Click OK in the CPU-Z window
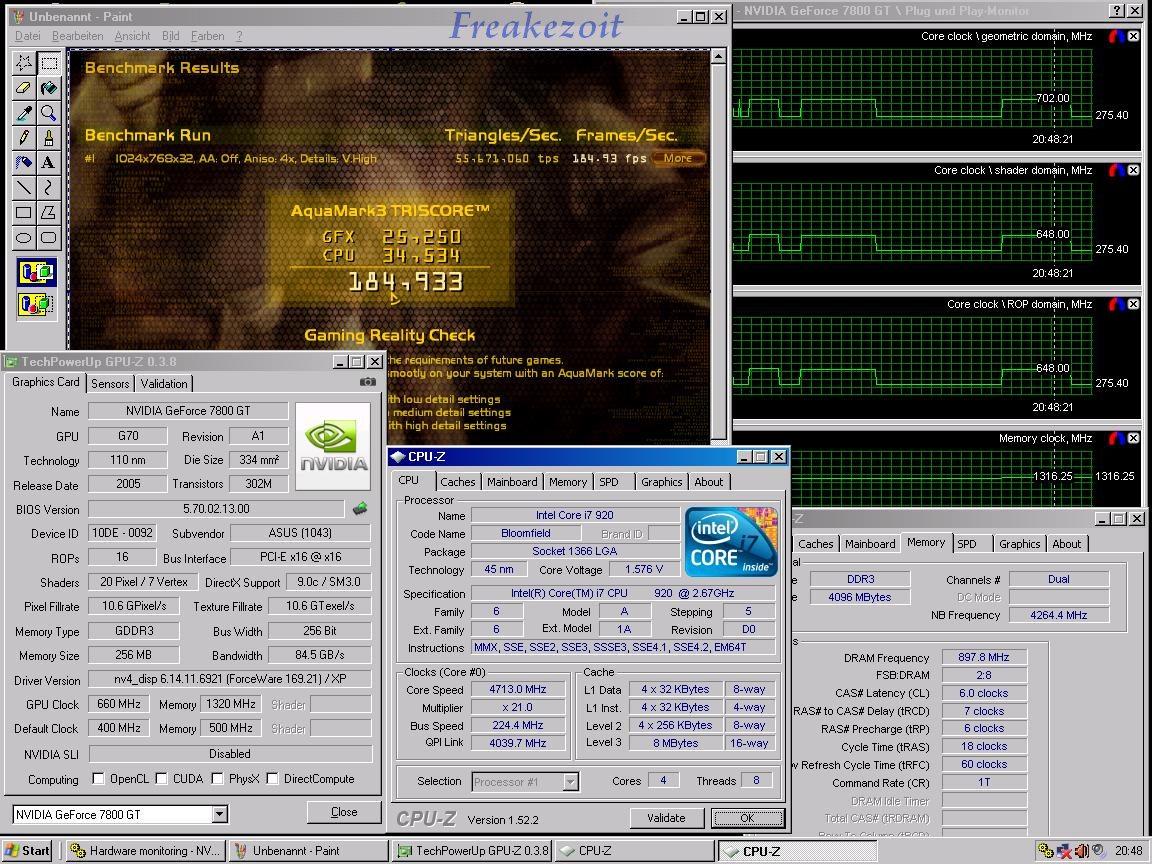 (x=747, y=818)
